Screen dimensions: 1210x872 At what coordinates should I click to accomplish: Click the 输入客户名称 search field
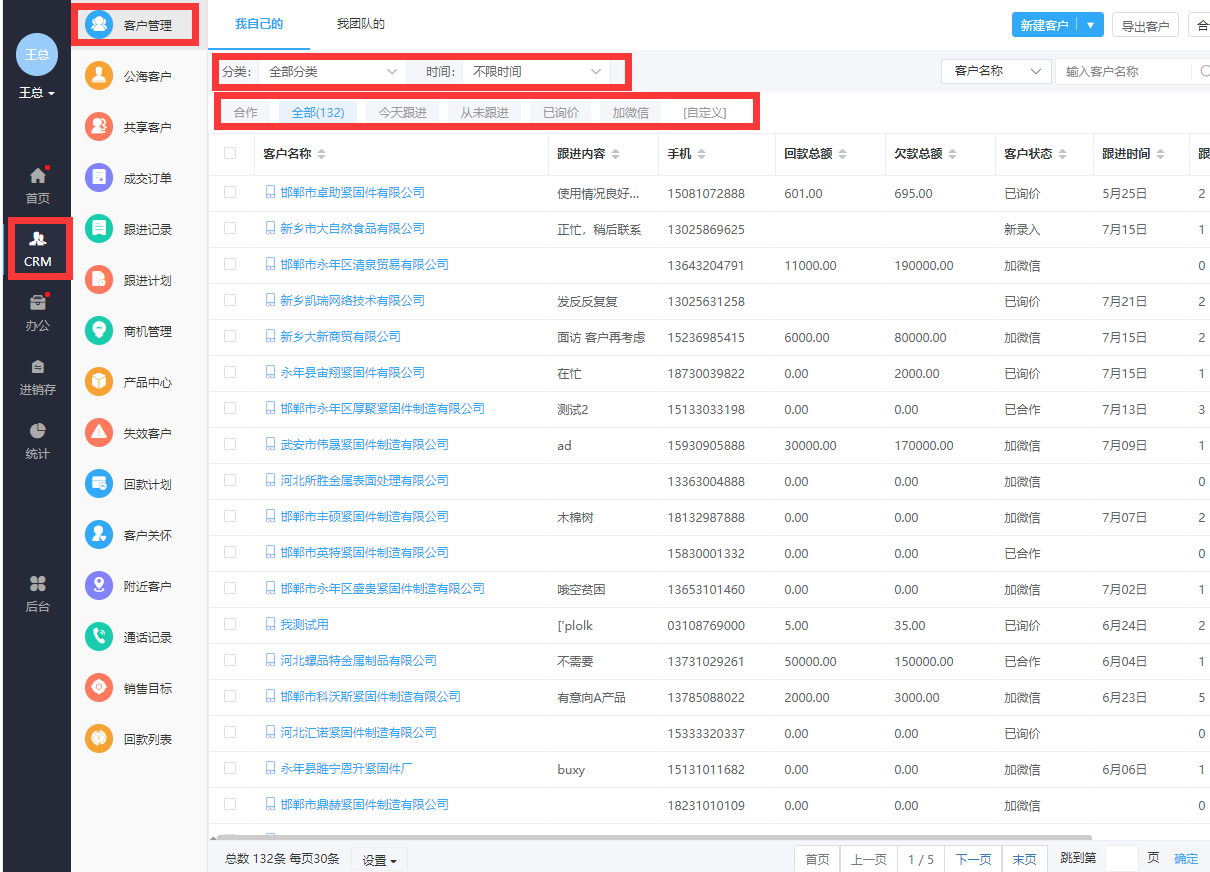(1124, 72)
